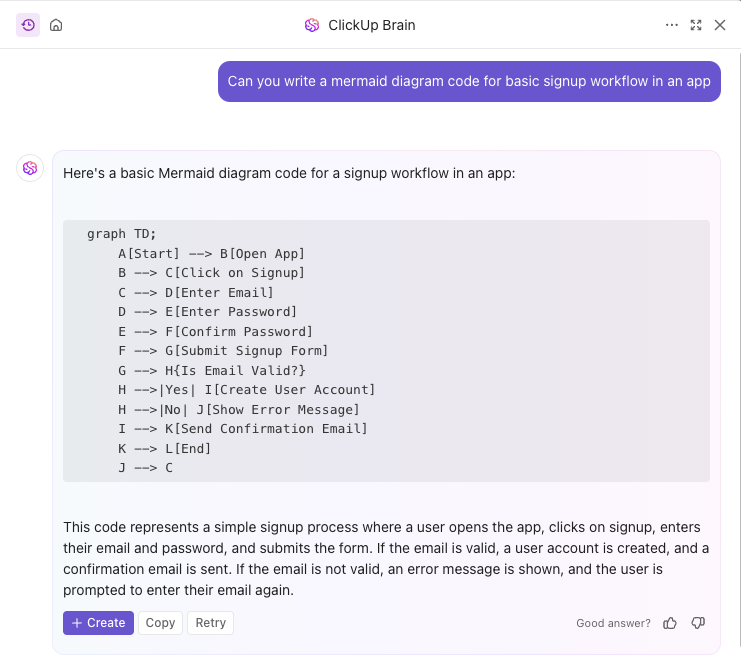Viewport: 741px width, 669px height.
Task: Open the more options ellipsis menu
Action: 672,25
